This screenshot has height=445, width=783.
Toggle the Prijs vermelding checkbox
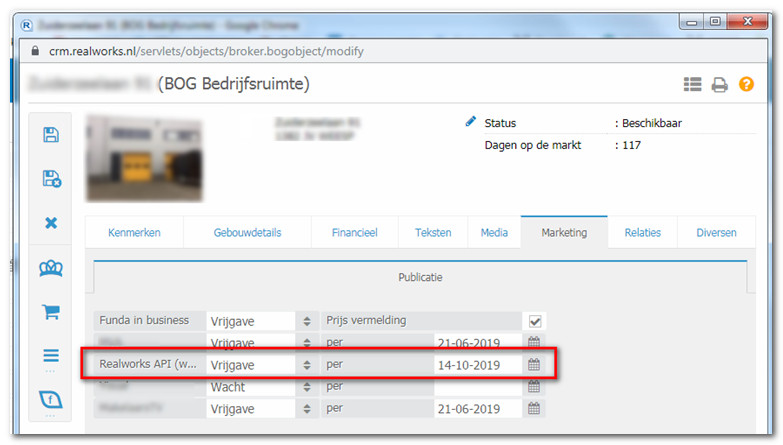(535, 321)
